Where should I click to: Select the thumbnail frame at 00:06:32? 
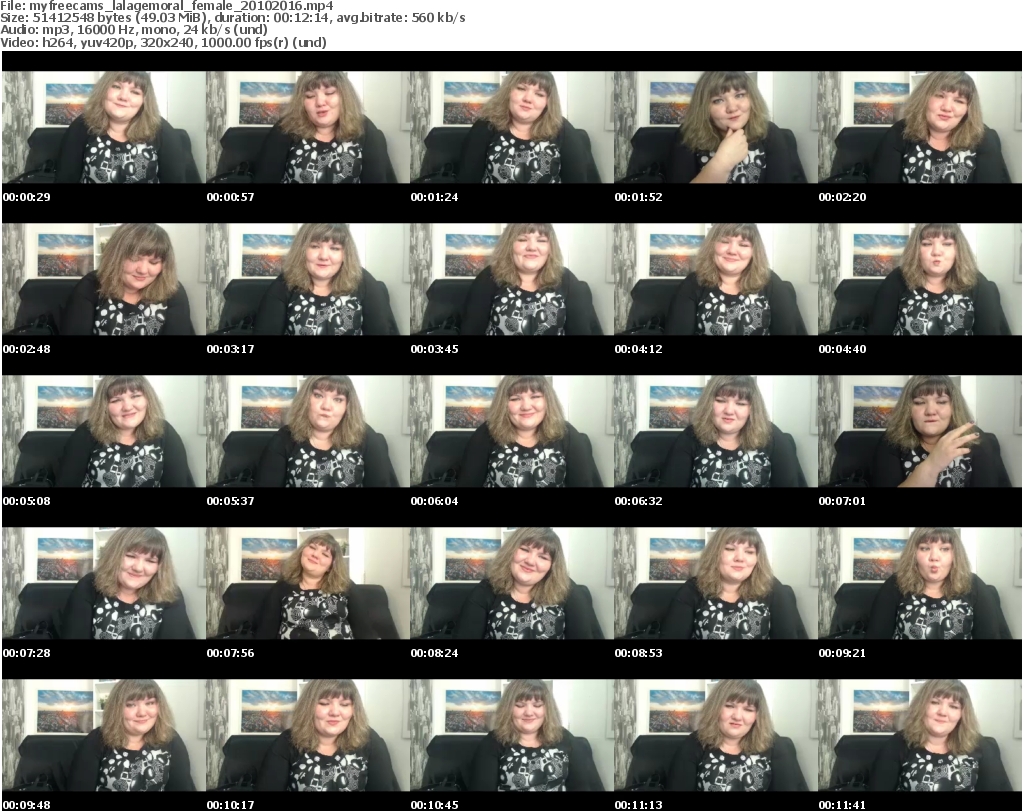coord(715,432)
